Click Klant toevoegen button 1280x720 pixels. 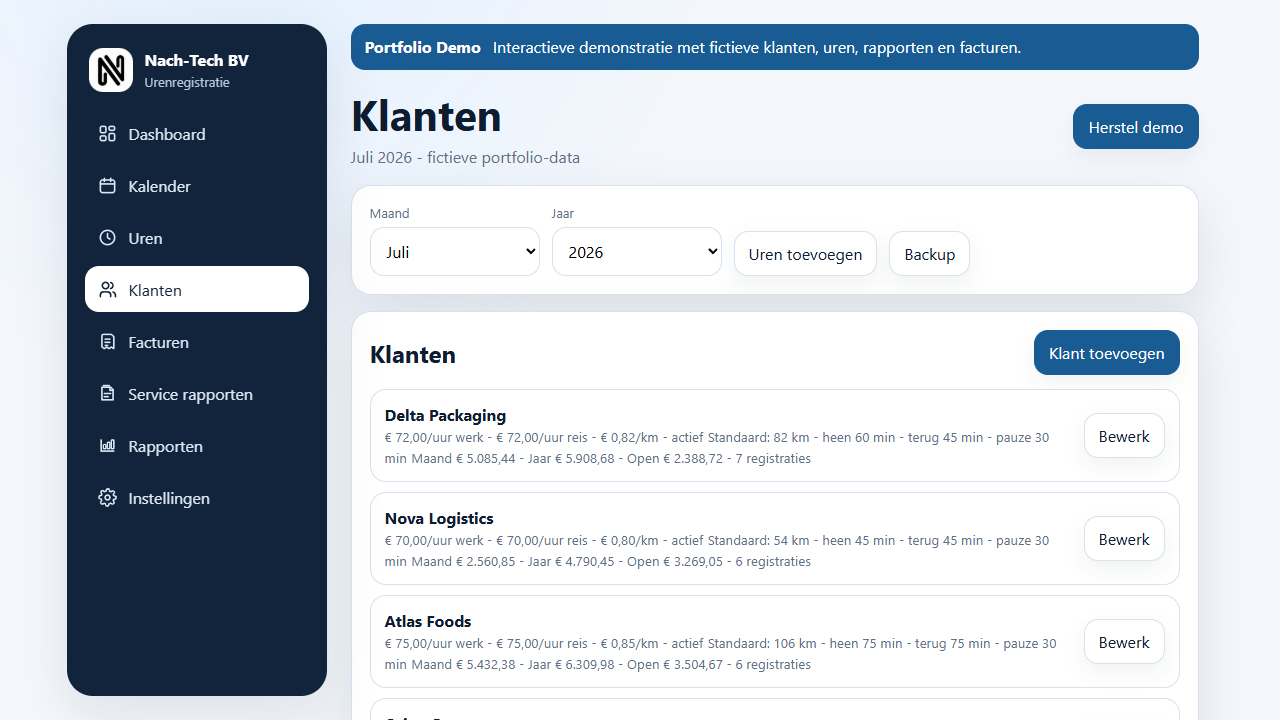(1107, 353)
